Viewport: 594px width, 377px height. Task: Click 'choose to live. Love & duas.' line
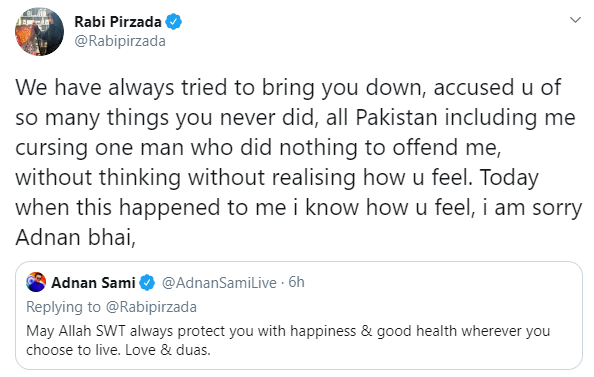click(x=118, y=350)
